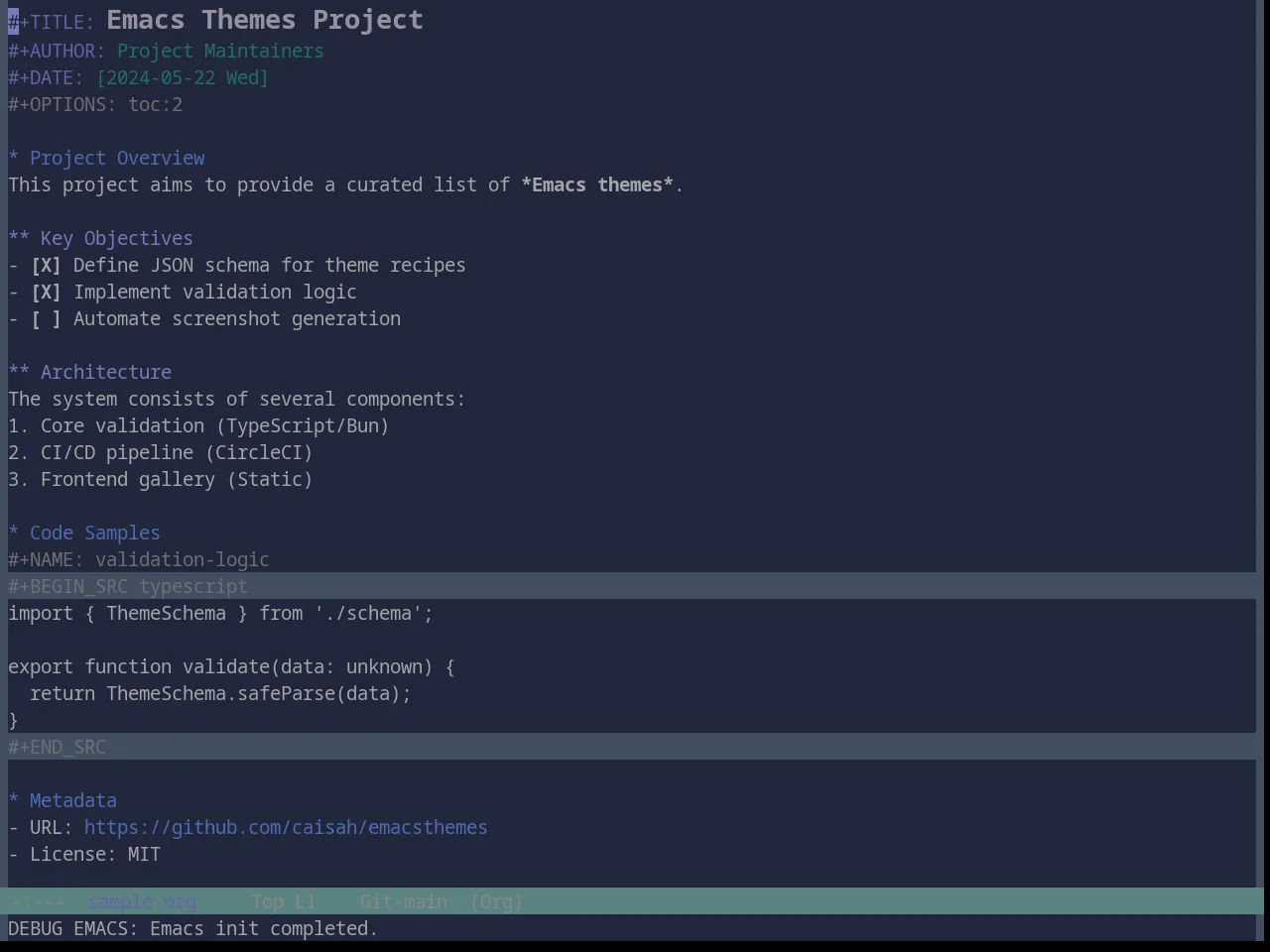Click the closing brace line of the code block
Viewport: 1270px width, 952px height.
13,720
